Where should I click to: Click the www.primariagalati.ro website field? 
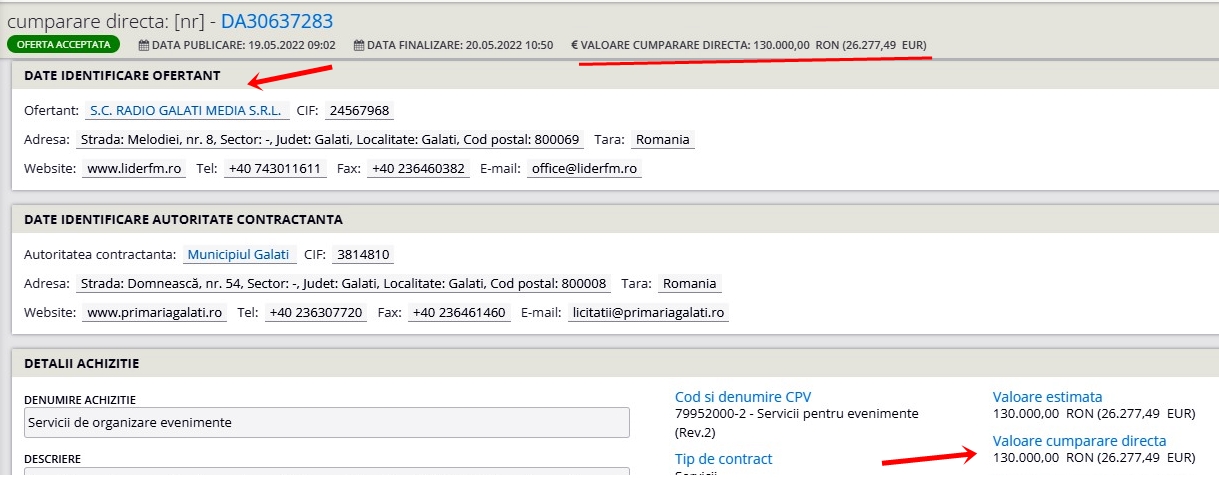coord(155,313)
